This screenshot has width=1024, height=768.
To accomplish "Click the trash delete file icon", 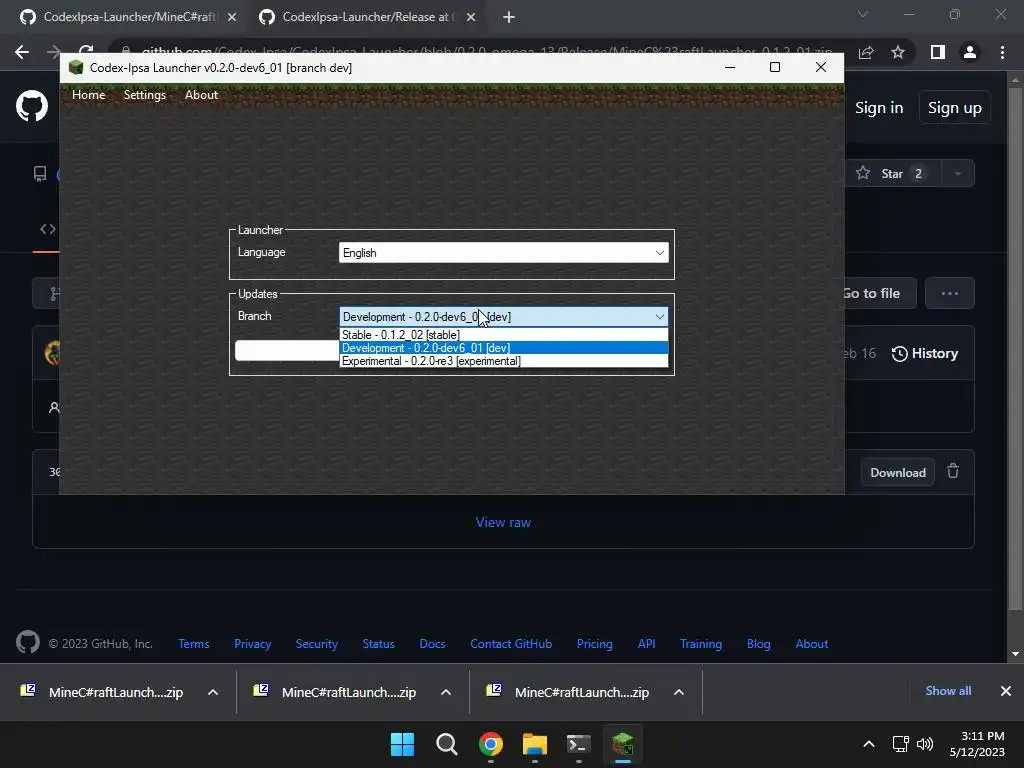I will pyautogui.click(x=953, y=471).
